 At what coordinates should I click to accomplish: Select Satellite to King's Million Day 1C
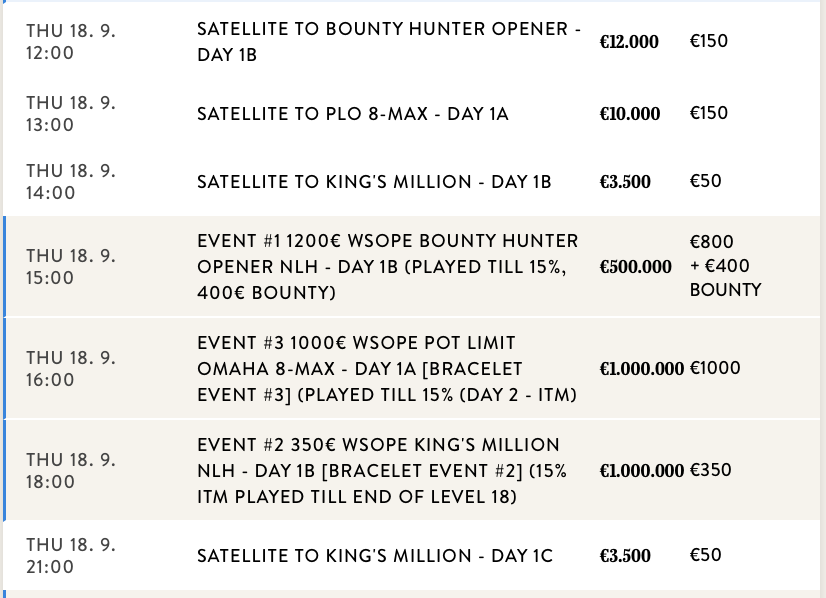coord(374,556)
